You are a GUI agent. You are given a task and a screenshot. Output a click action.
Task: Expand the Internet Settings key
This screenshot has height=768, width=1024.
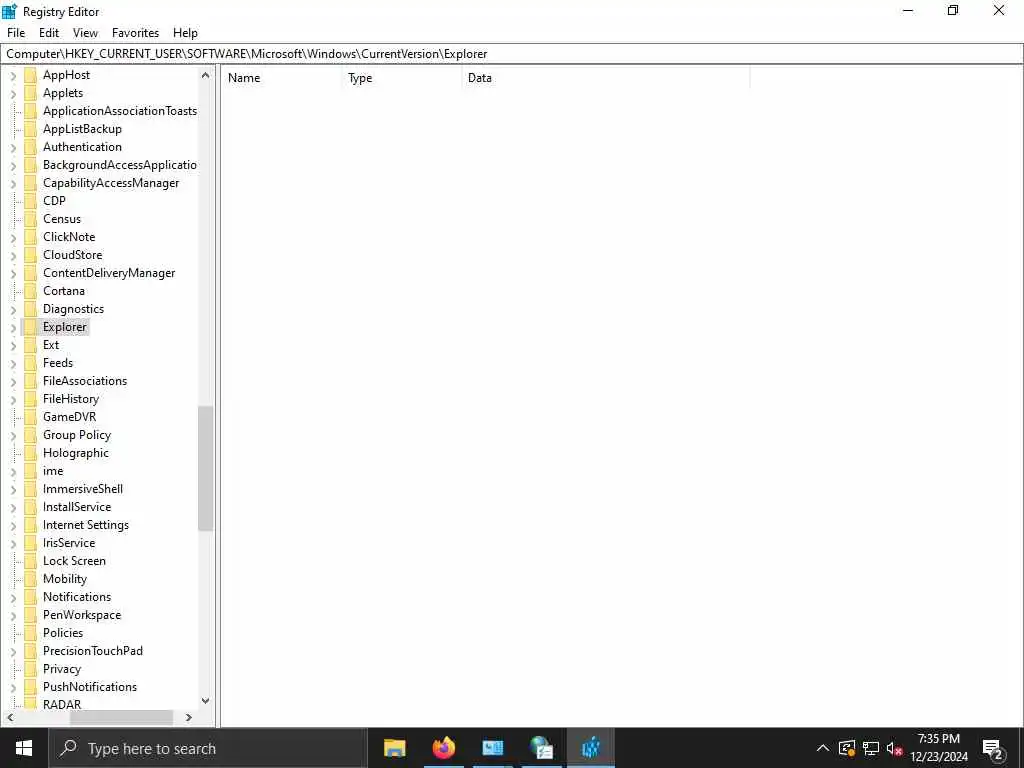(x=13, y=526)
